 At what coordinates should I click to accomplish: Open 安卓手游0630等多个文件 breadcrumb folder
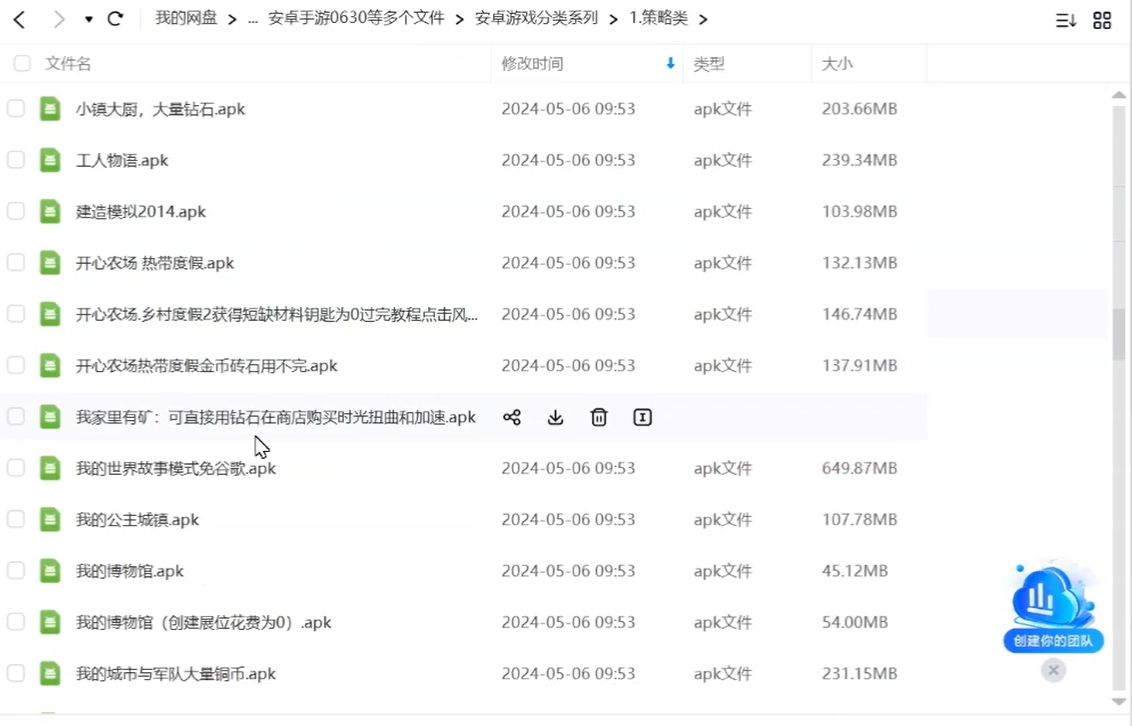coord(356,19)
